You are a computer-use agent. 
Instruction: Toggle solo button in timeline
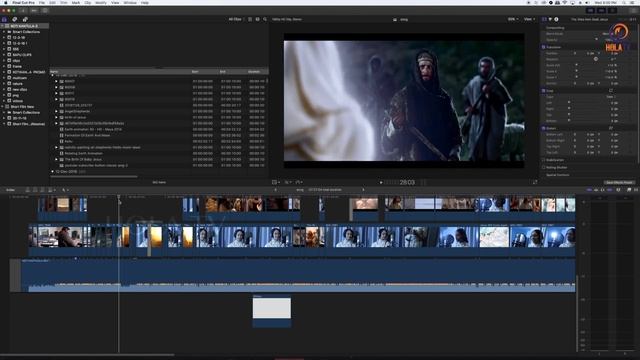coord(603,190)
